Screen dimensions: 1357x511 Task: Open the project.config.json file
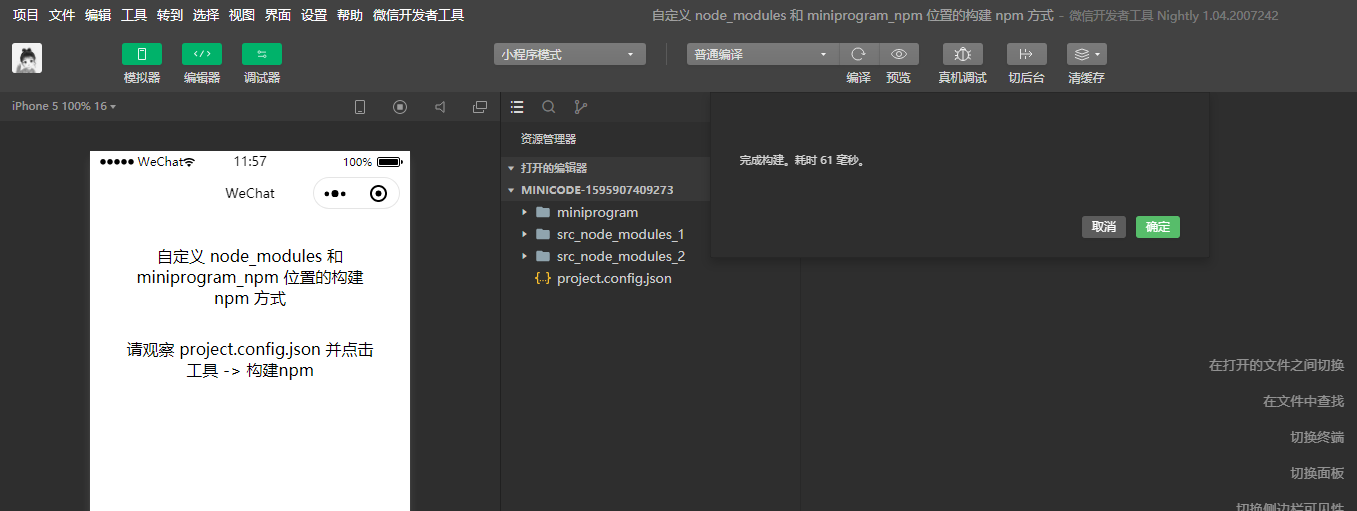[605, 278]
